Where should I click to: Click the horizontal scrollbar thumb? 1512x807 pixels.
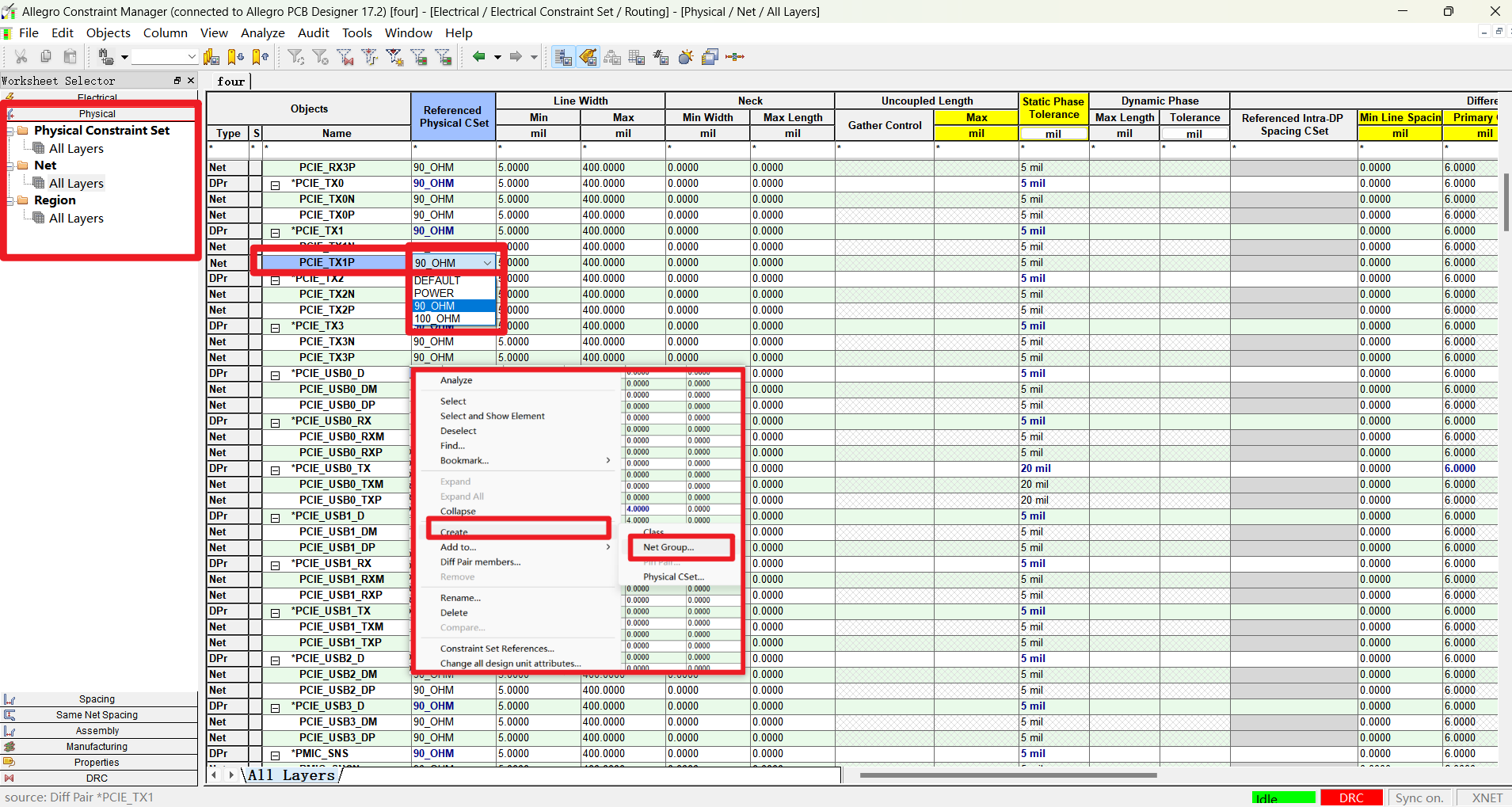click(x=1008, y=775)
